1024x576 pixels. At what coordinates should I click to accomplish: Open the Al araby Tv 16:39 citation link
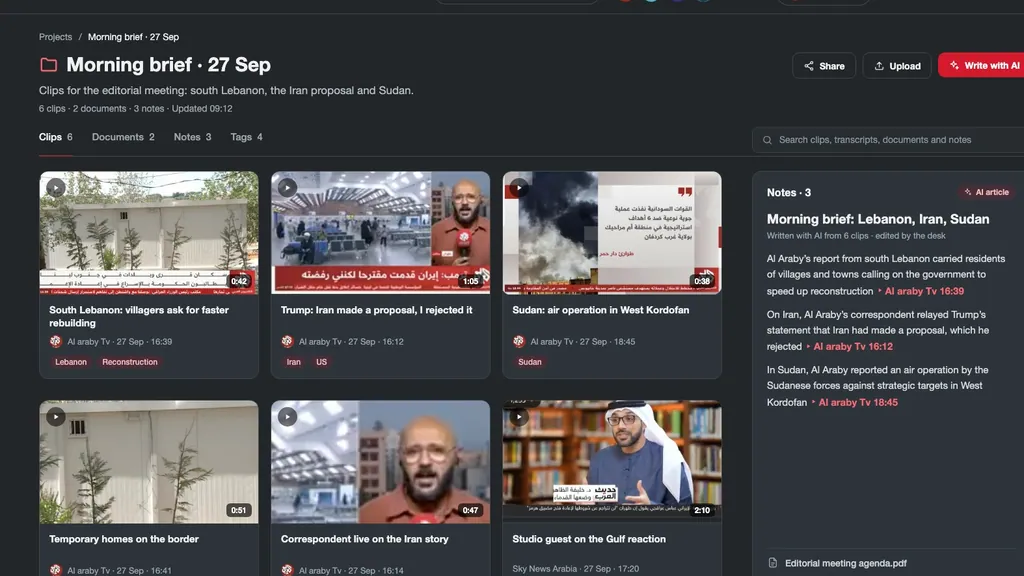click(921, 291)
